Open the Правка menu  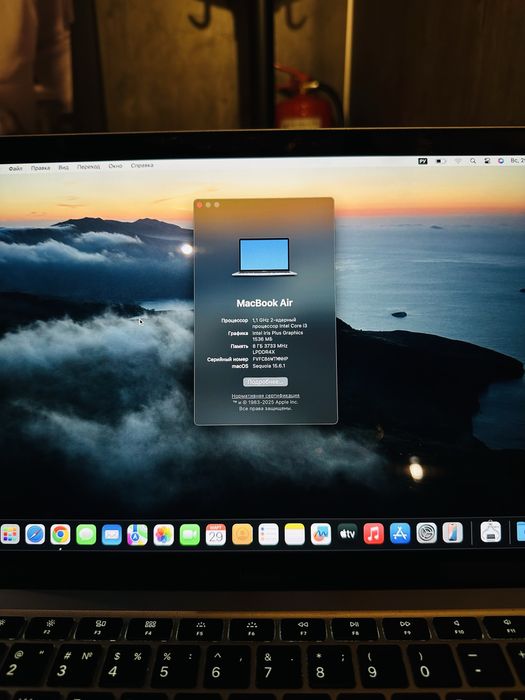tap(40, 168)
